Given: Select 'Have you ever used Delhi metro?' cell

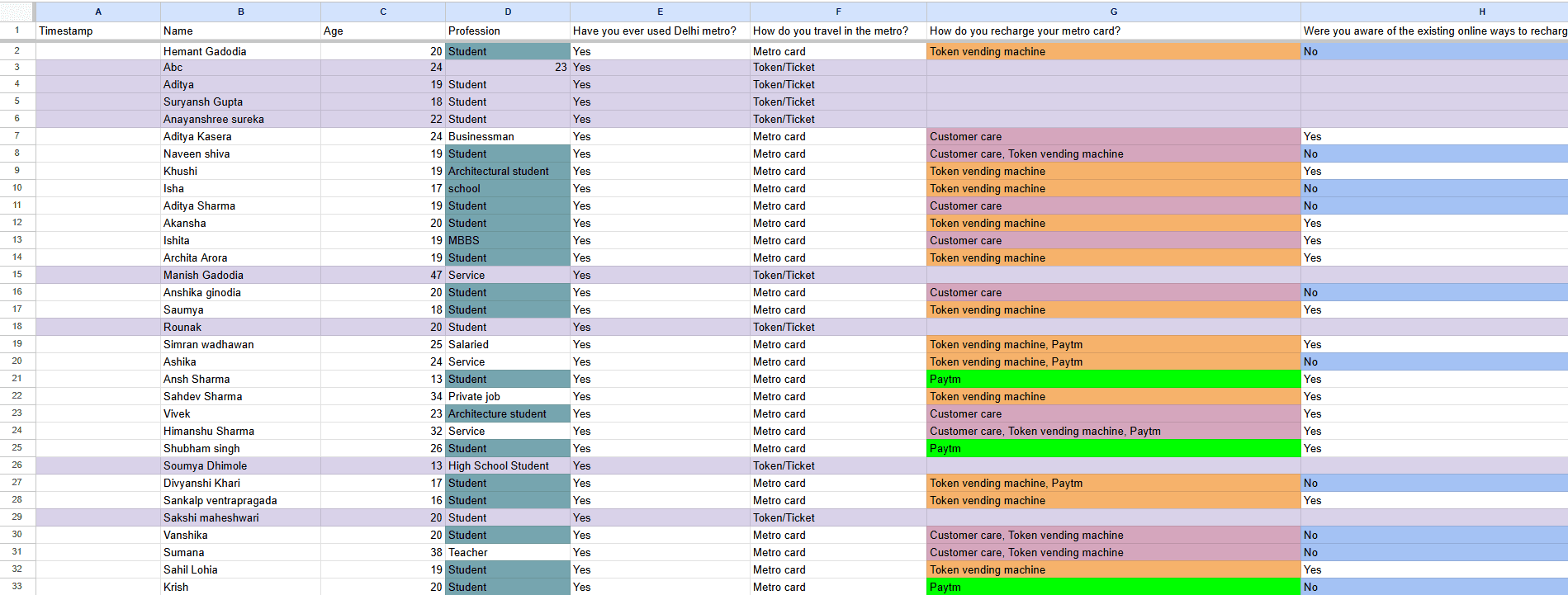Looking at the screenshot, I should click(660, 31).
